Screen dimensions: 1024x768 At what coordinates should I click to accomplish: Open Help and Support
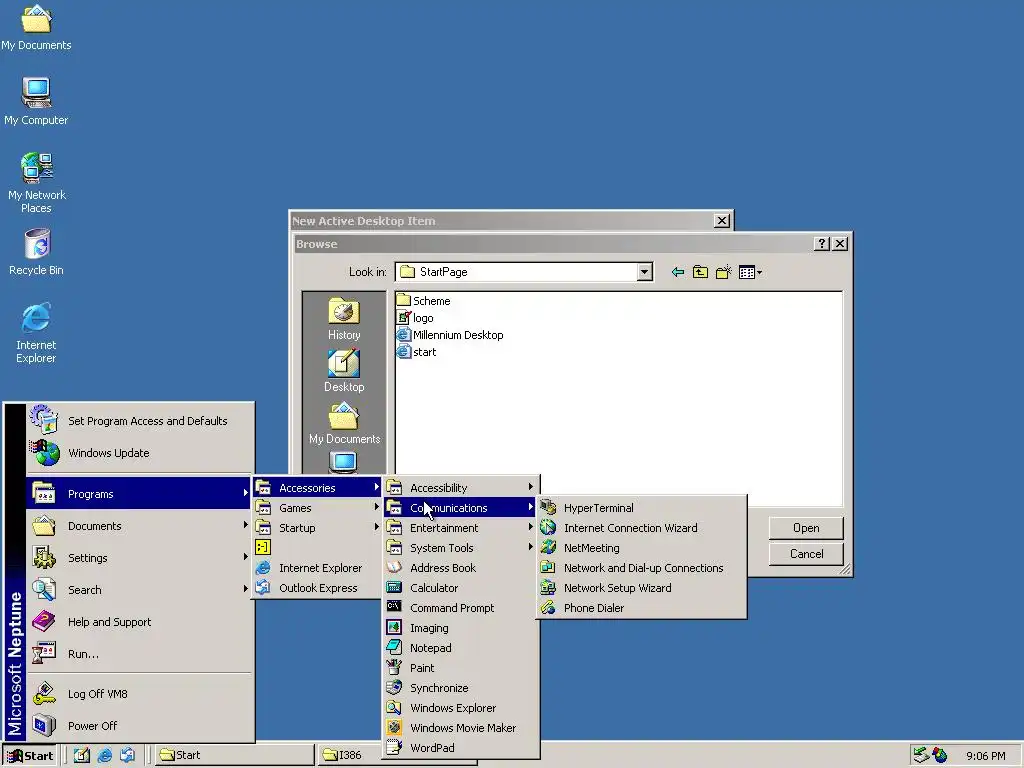pos(139,622)
